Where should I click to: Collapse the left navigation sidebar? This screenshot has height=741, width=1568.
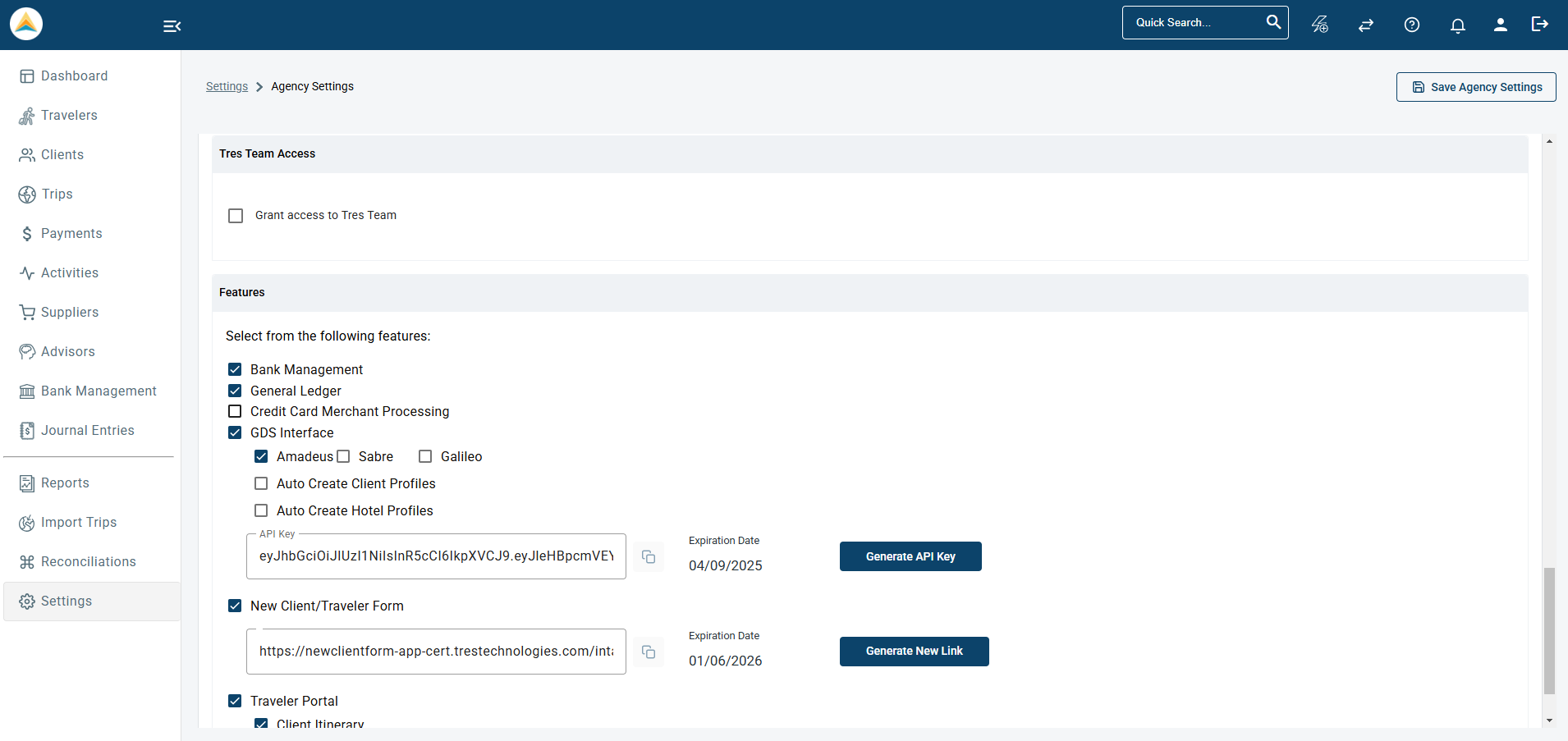tap(172, 25)
